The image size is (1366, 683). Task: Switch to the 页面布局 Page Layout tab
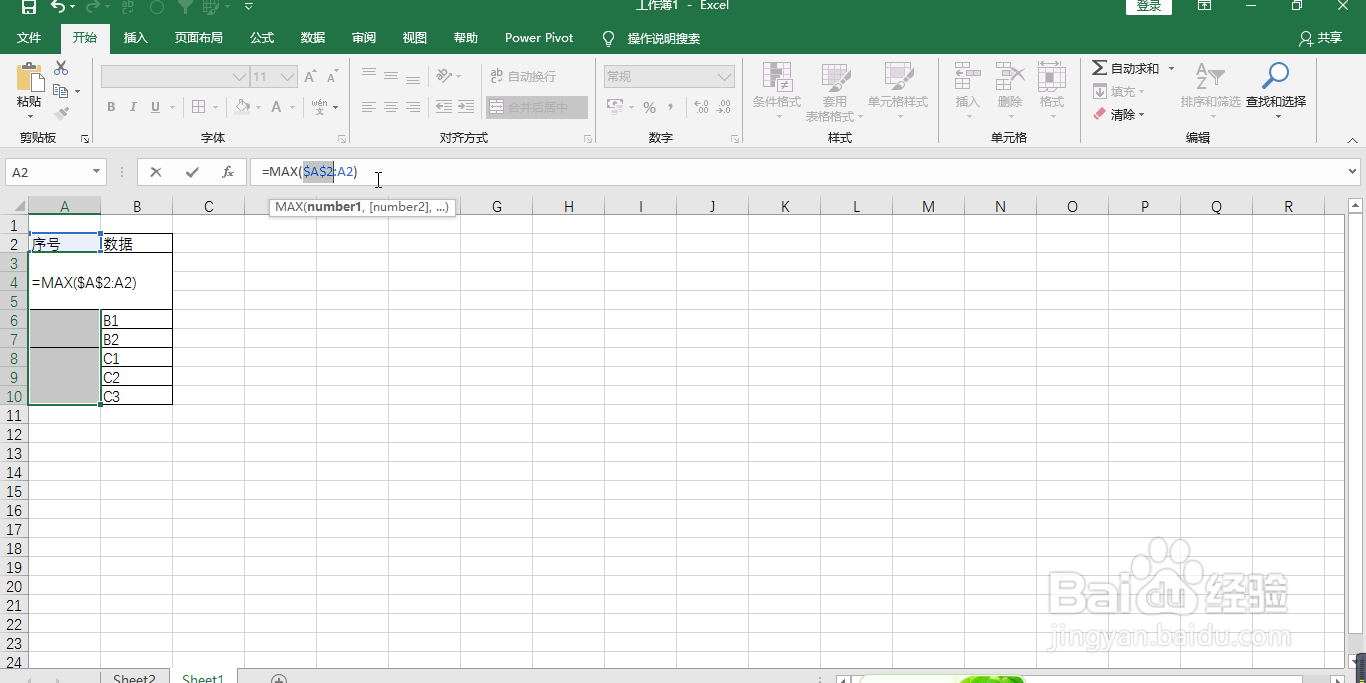click(199, 38)
